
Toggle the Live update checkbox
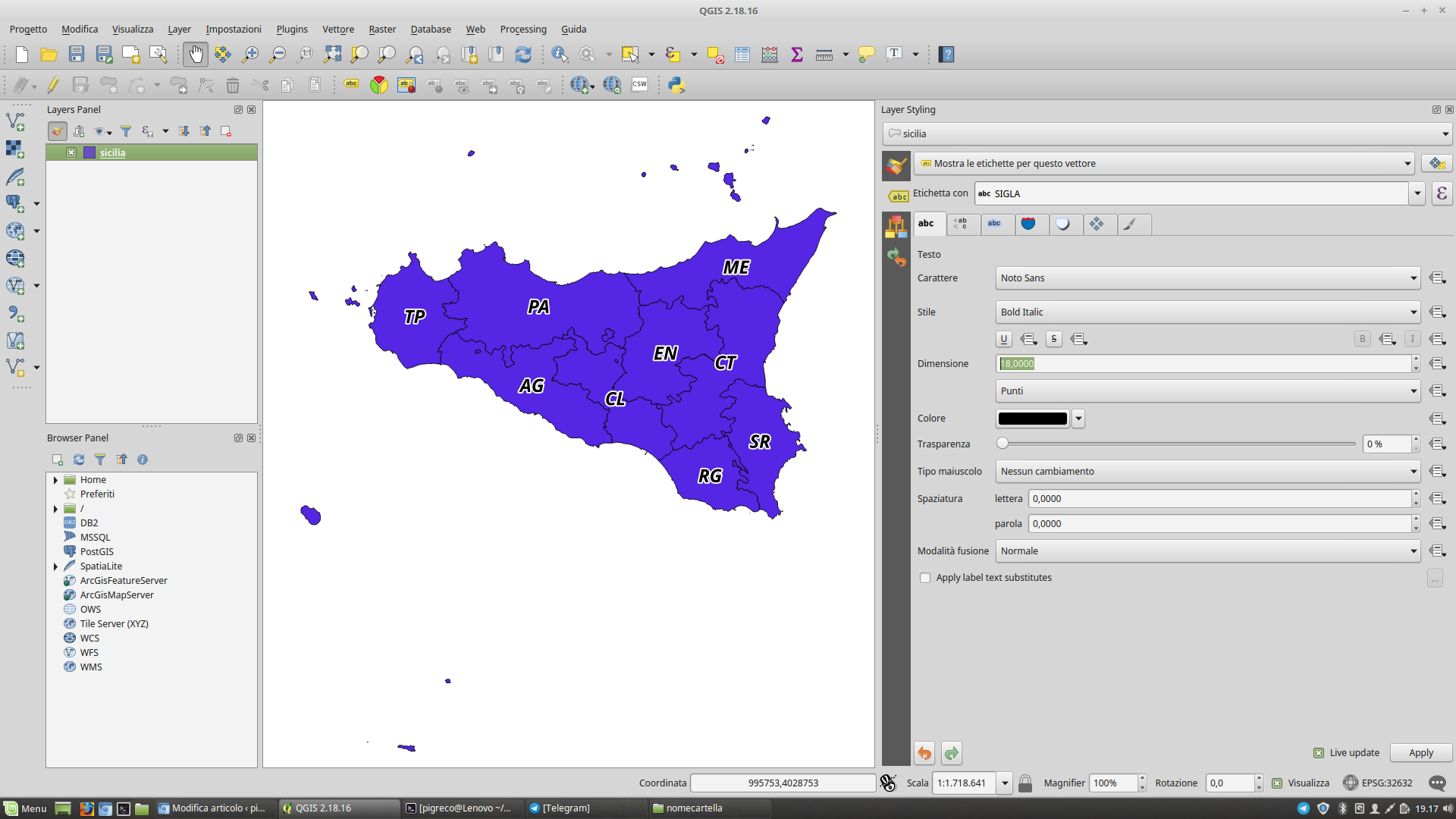click(1319, 753)
